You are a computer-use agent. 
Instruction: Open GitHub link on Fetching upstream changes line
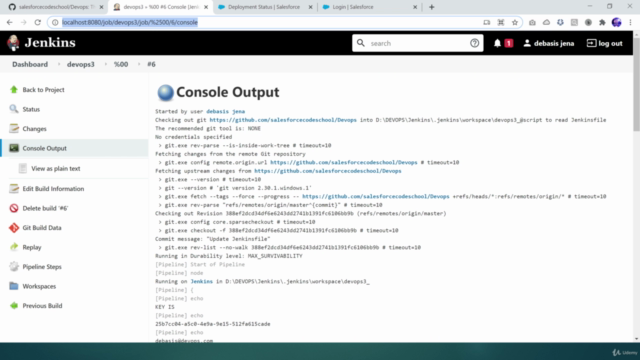[x=328, y=171]
